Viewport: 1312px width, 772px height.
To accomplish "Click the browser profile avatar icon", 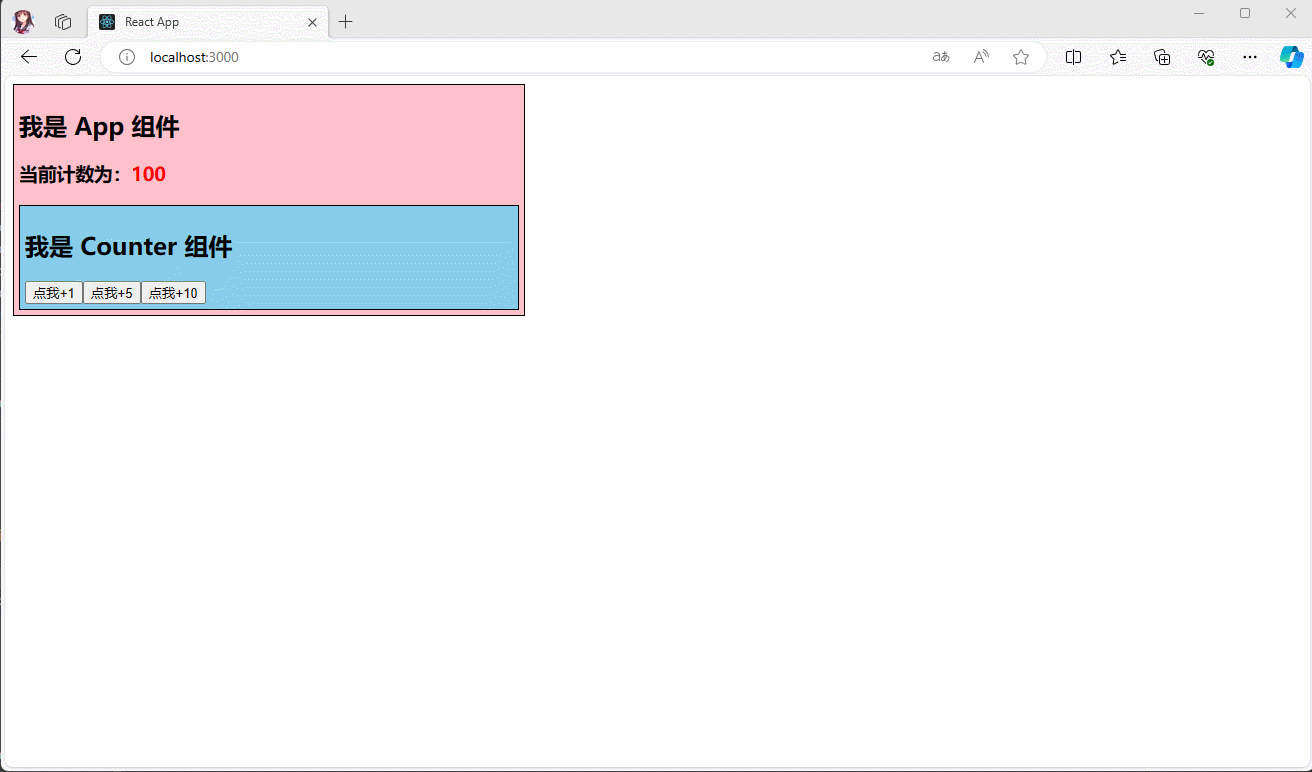I will [x=23, y=21].
